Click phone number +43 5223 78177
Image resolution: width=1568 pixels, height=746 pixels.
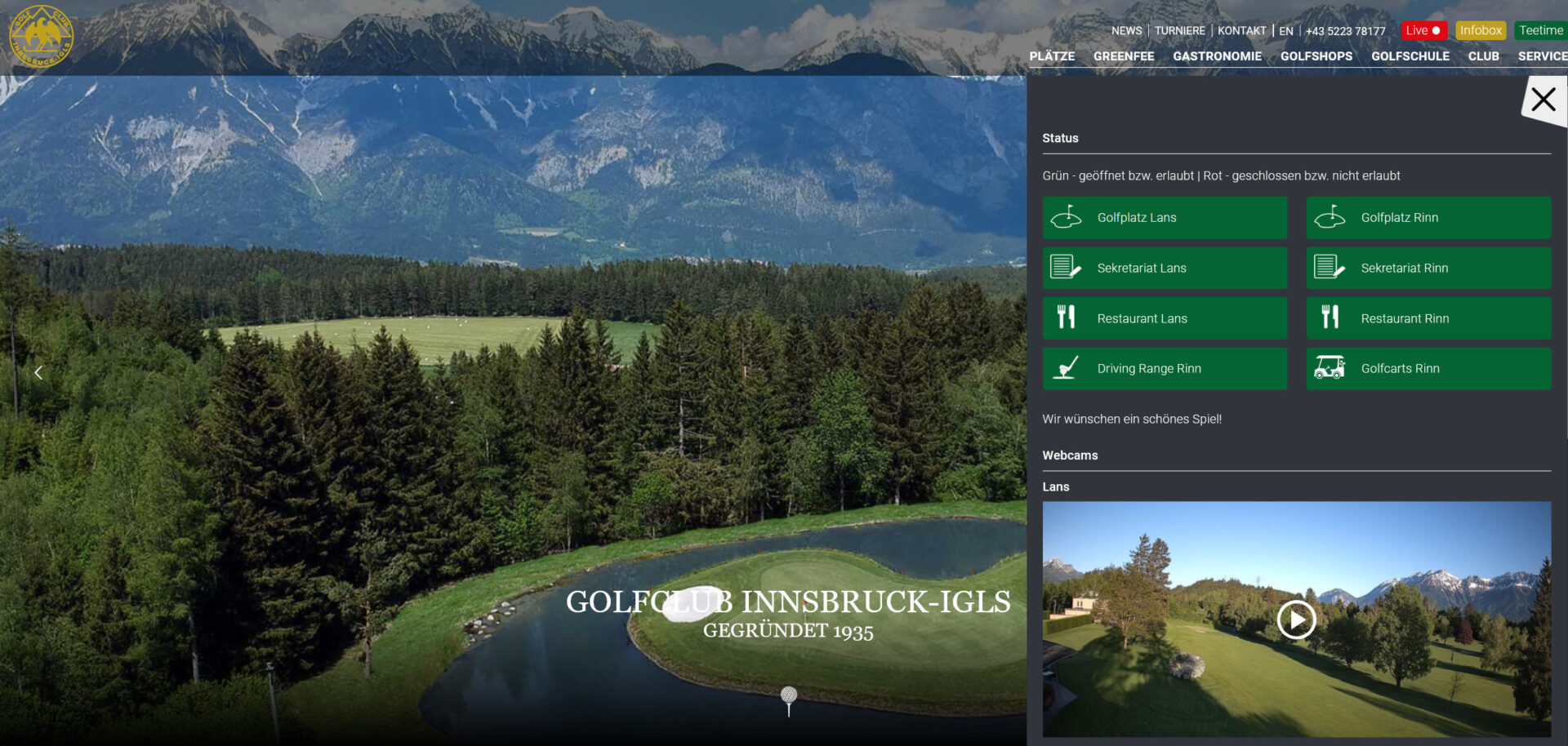tap(1345, 31)
